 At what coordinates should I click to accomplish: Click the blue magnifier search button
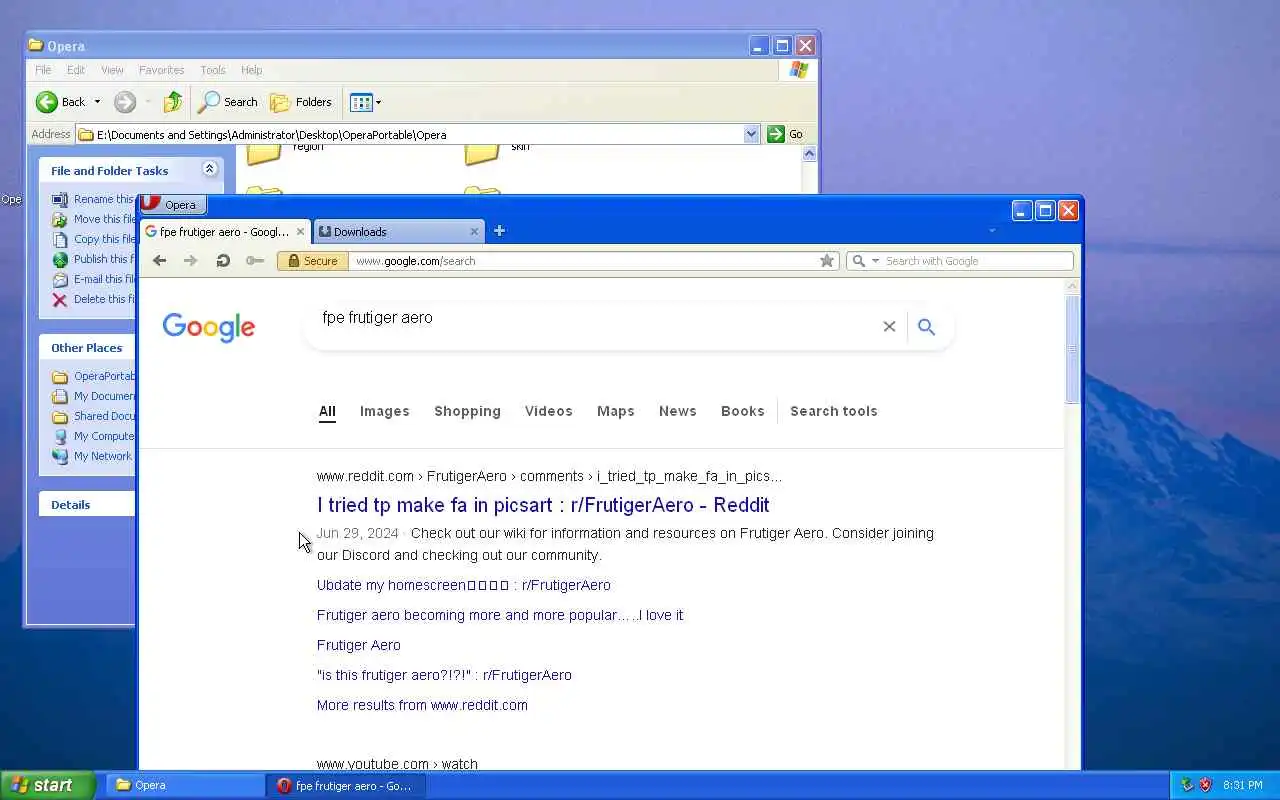pos(926,327)
